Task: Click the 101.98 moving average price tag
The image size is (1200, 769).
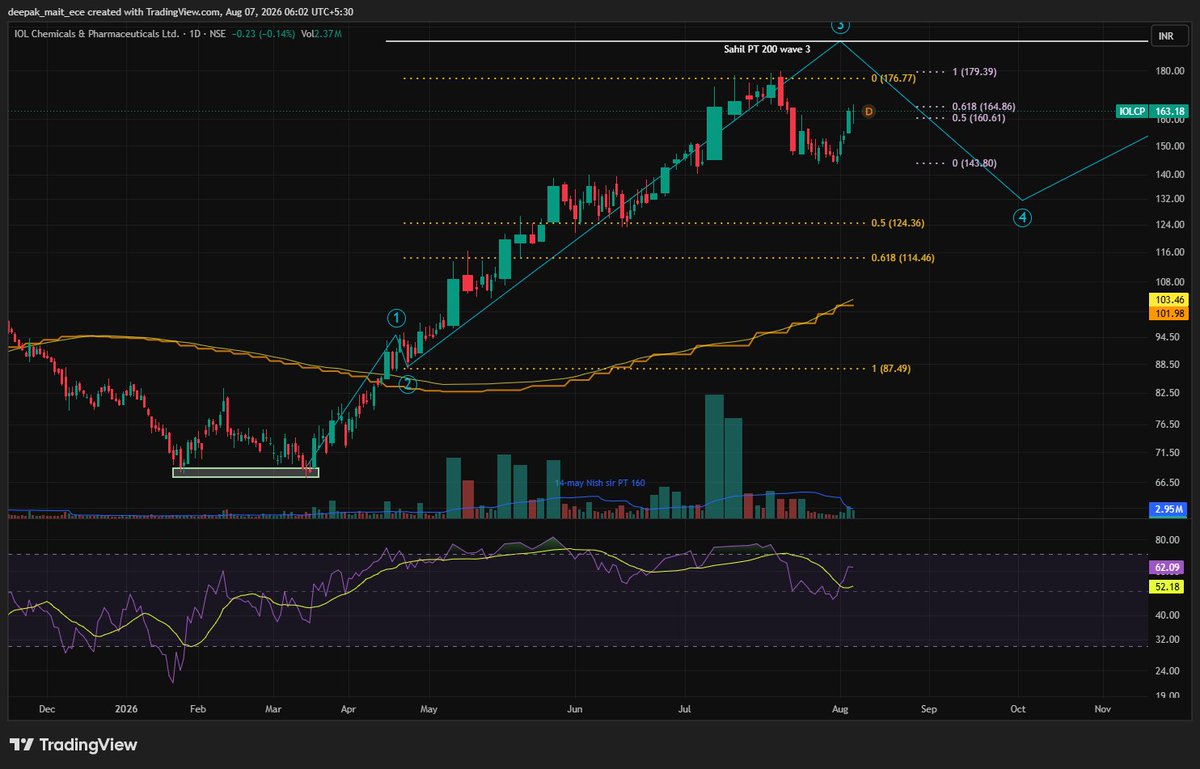Action: point(1168,313)
